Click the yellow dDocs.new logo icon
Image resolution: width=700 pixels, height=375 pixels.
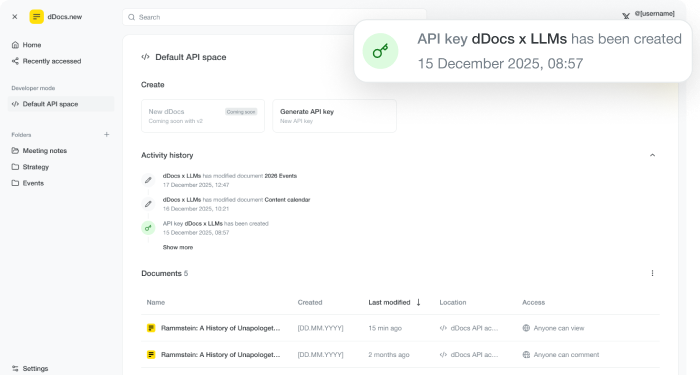[x=37, y=17]
